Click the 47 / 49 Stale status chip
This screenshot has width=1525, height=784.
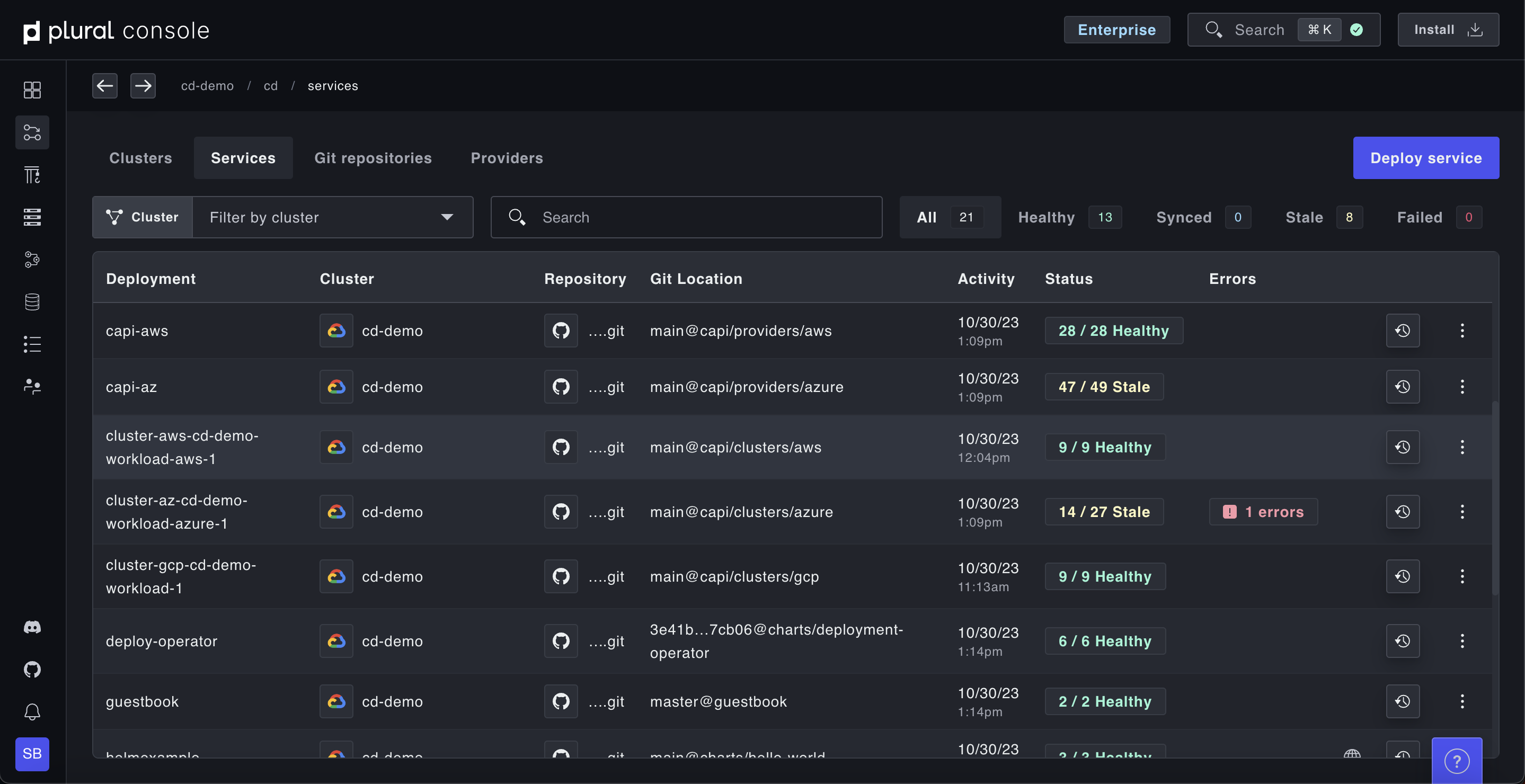[x=1104, y=387]
